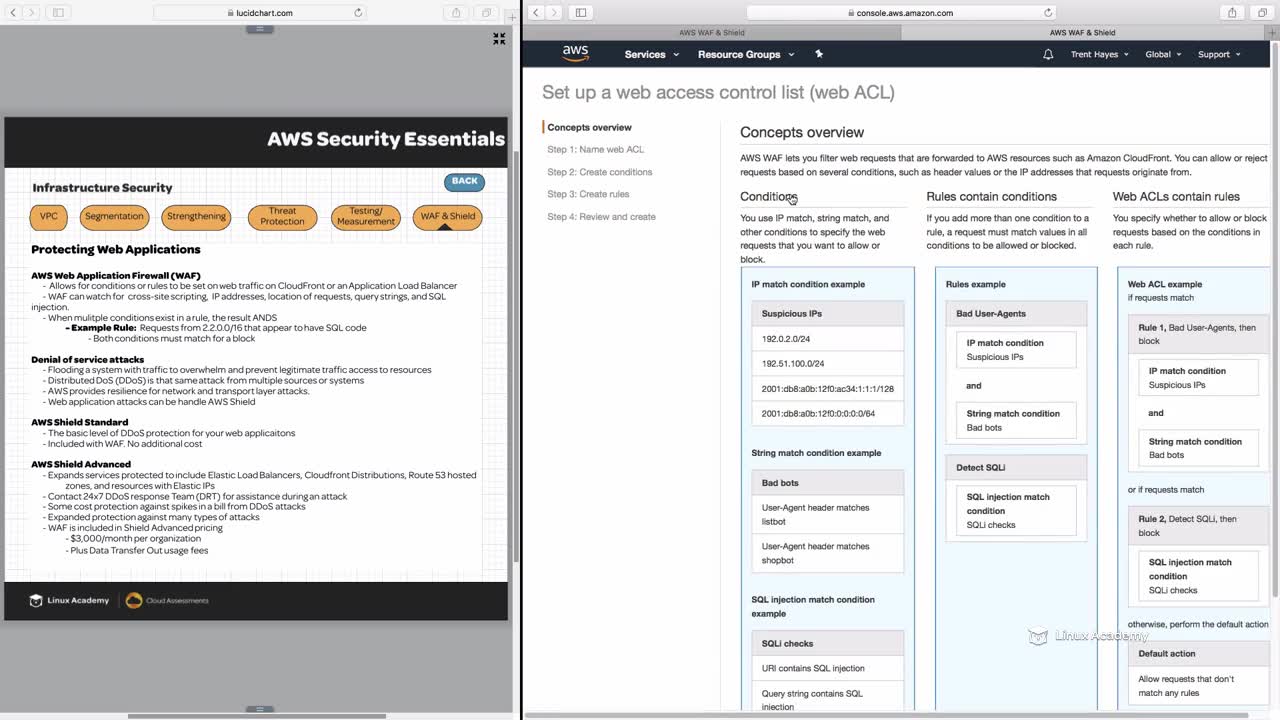Click the pin icon in the AWS navigation bar

[818, 54]
